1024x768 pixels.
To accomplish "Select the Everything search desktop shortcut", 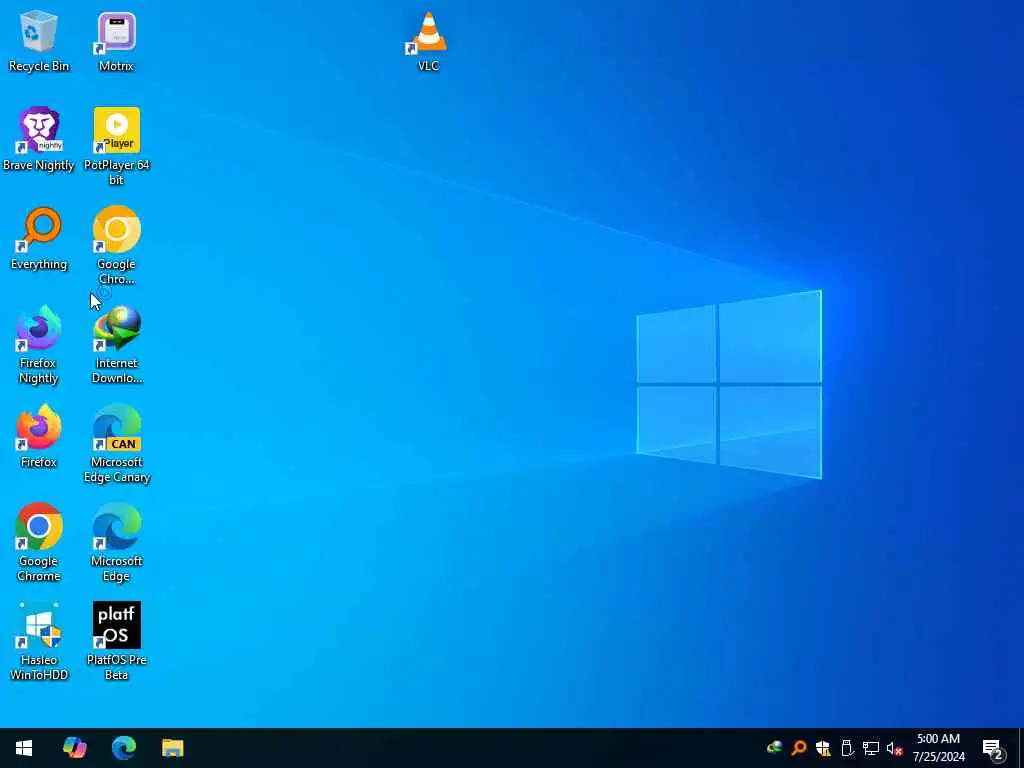I will 39,238.
